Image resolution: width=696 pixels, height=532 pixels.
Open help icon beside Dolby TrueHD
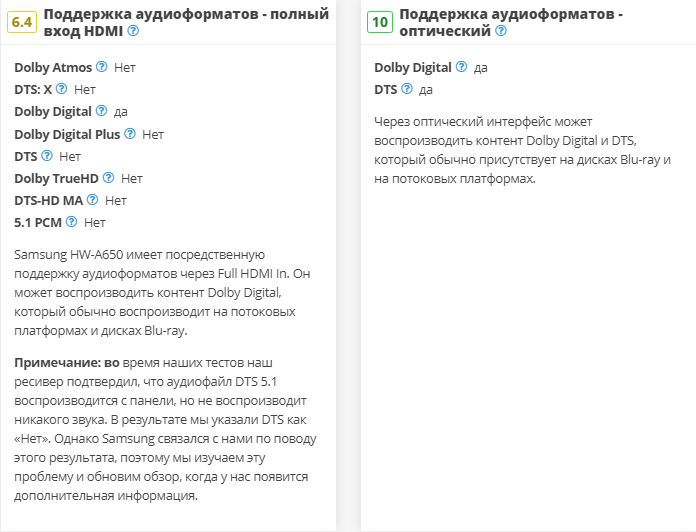pyautogui.click(x=109, y=177)
